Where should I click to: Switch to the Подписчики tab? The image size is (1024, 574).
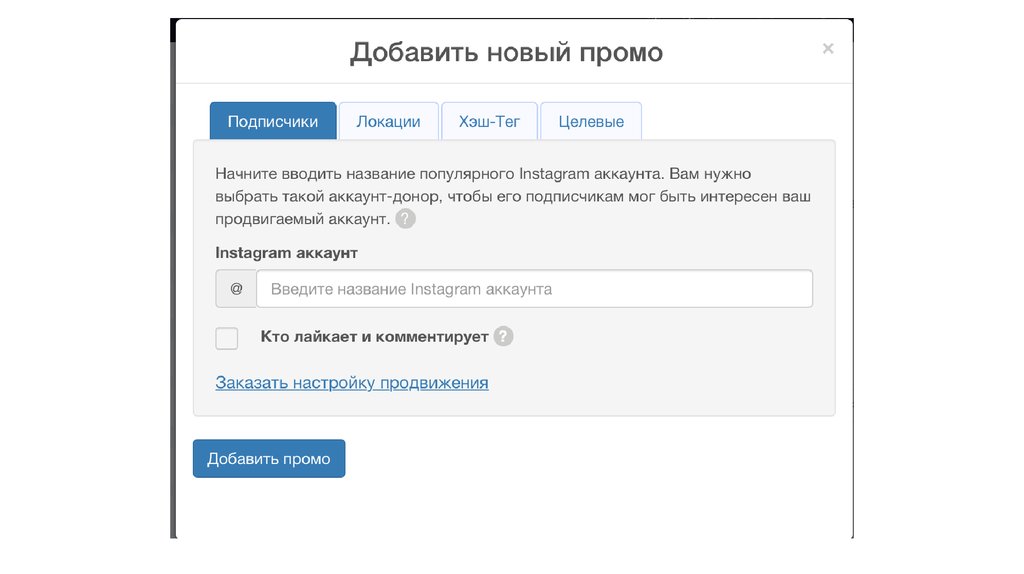tap(273, 121)
